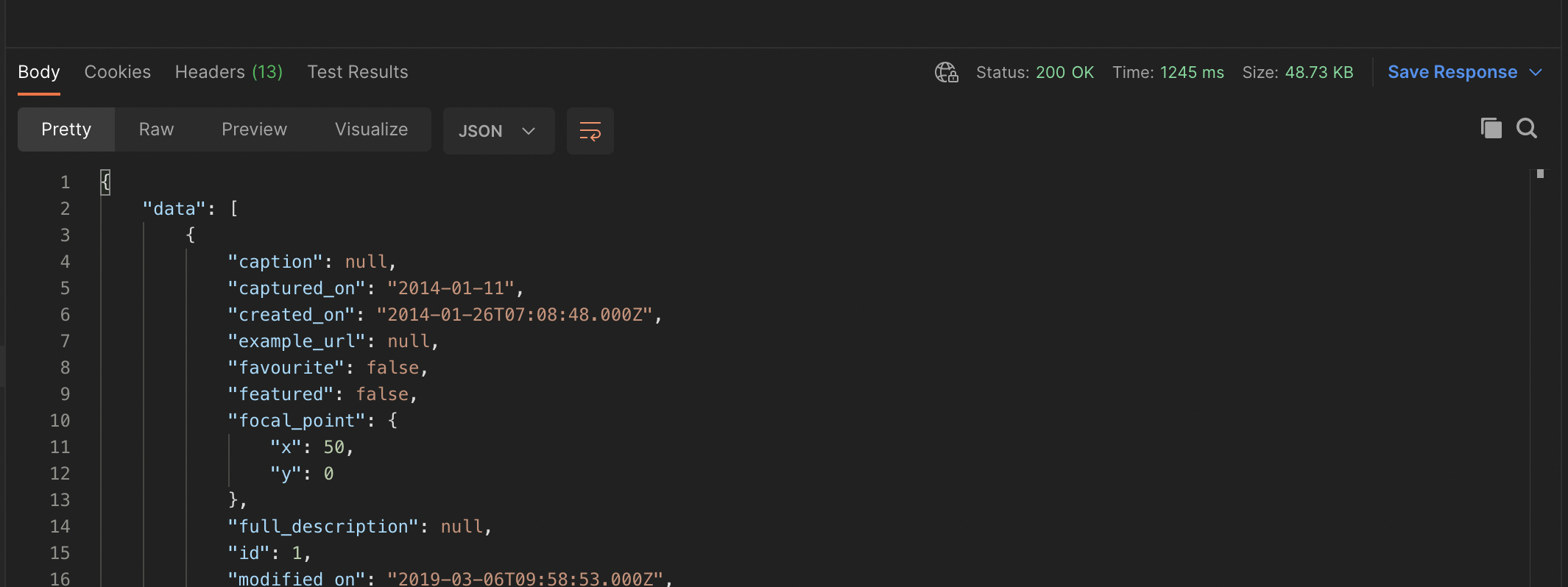Viewport: 1568px width, 587px height.
Task: Open search in response with magnifier icon
Action: click(1527, 128)
